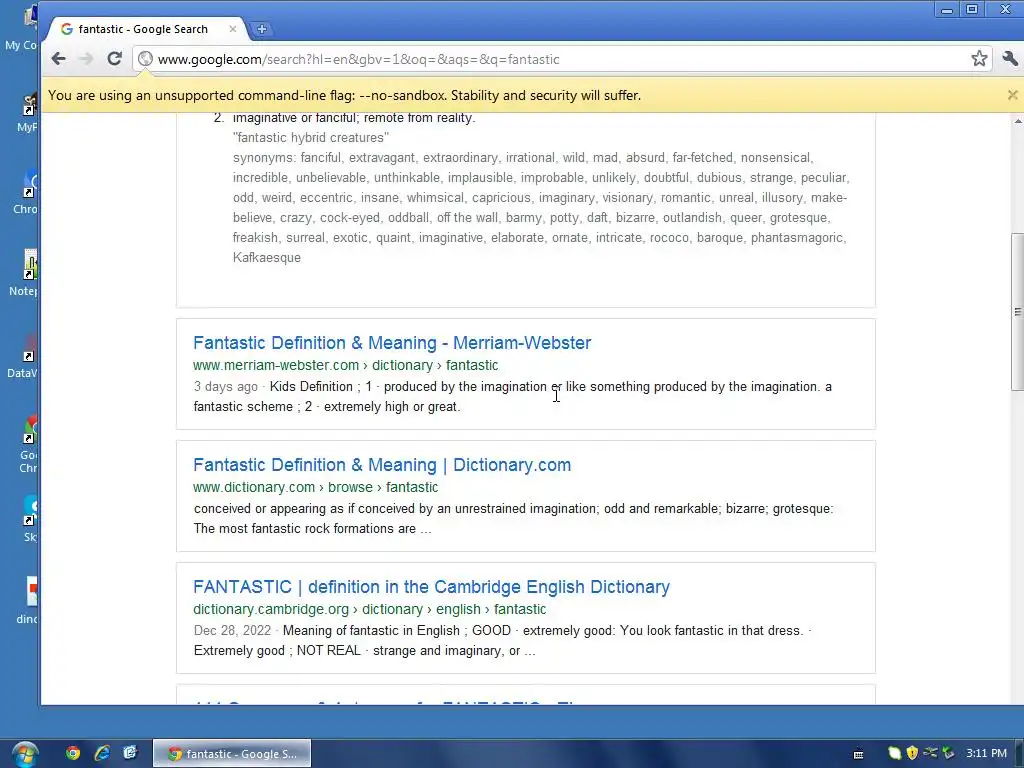Click 'The most fantastic rock formations are ...' text
The width and height of the screenshot is (1024, 768).
[312, 529]
